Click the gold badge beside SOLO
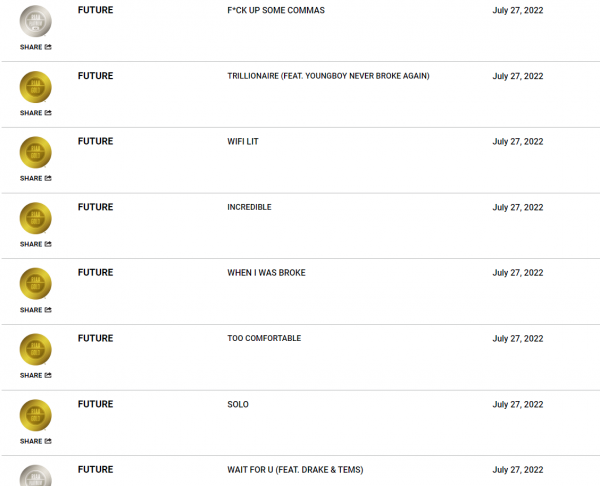 point(36,415)
